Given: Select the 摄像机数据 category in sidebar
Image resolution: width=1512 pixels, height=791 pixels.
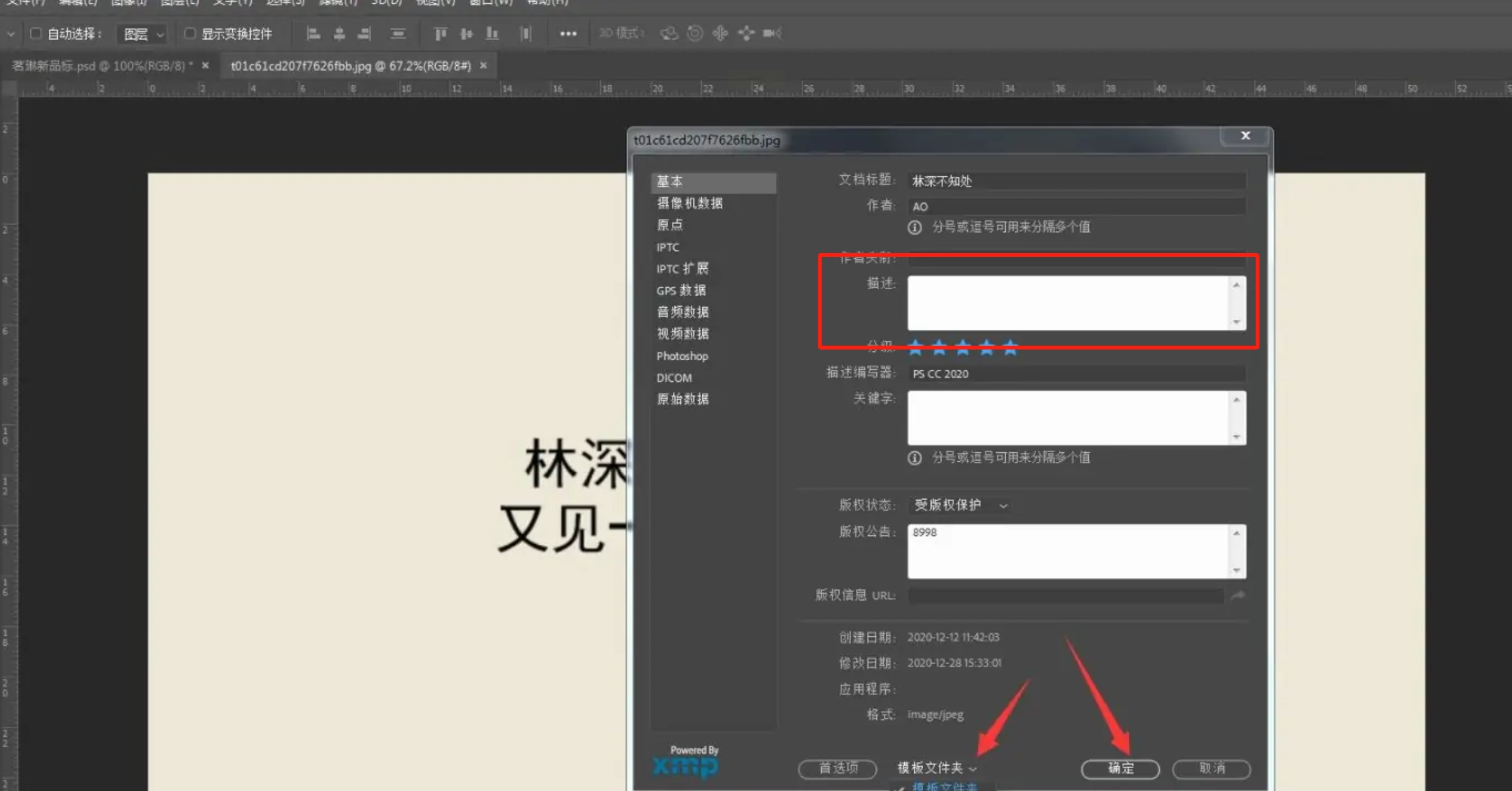Looking at the screenshot, I should (690, 203).
